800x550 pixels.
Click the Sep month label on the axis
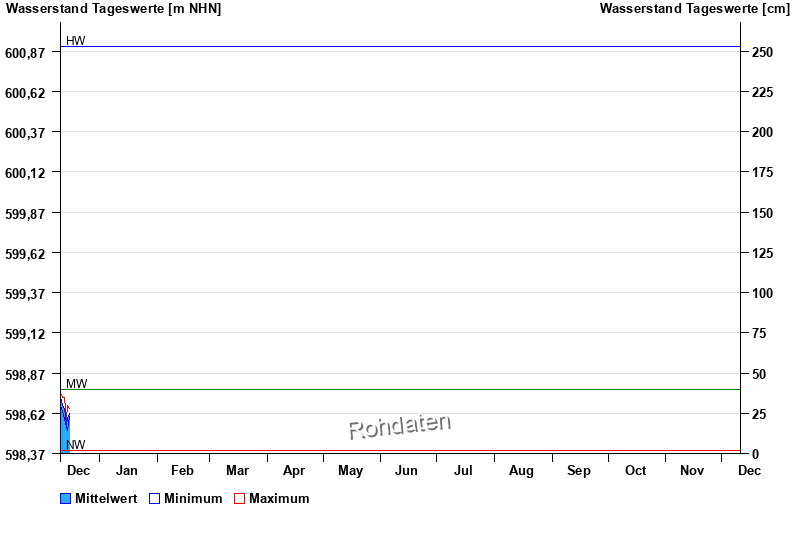coord(579,470)
